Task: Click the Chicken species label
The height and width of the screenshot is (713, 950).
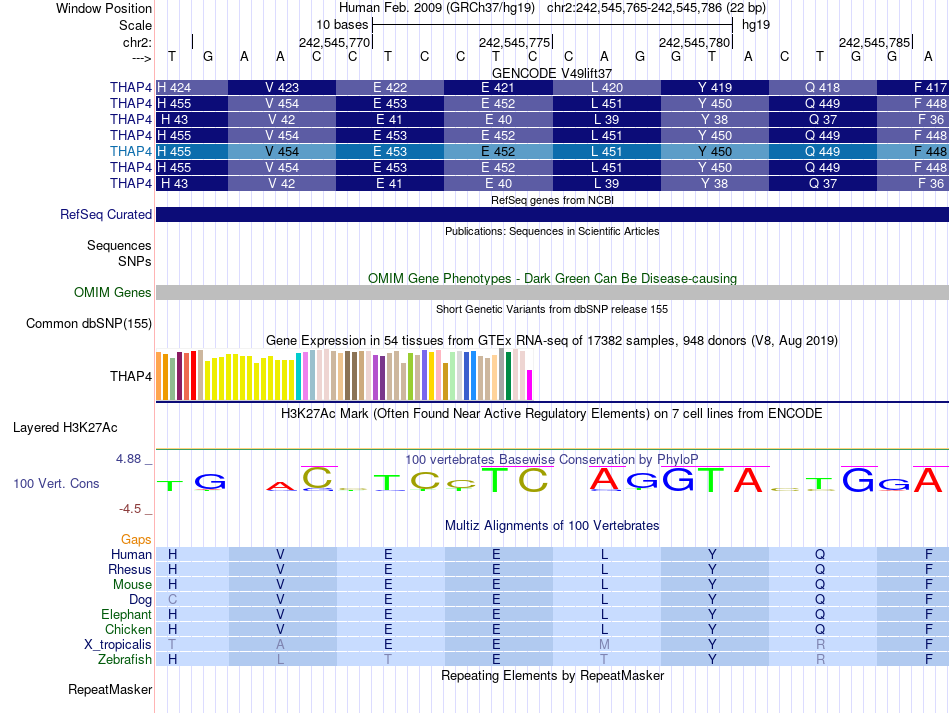Action: (128, 629)
